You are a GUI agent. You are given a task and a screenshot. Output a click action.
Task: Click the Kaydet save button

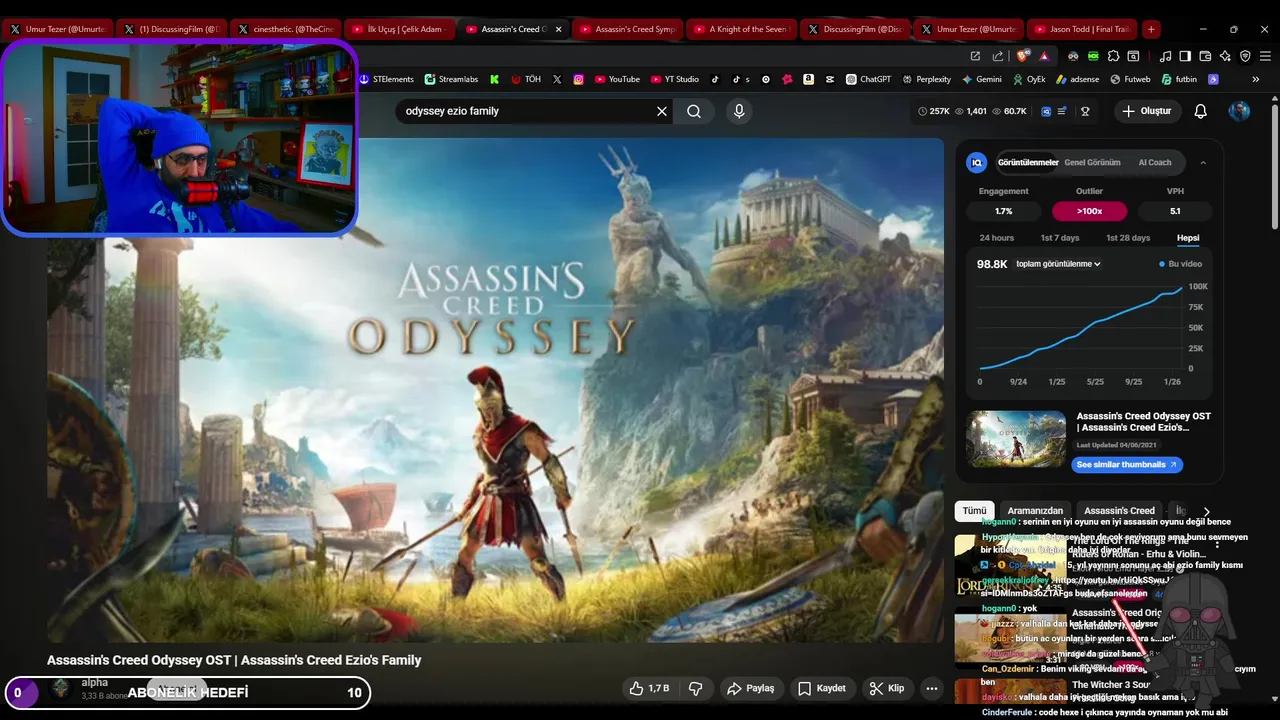822,688
